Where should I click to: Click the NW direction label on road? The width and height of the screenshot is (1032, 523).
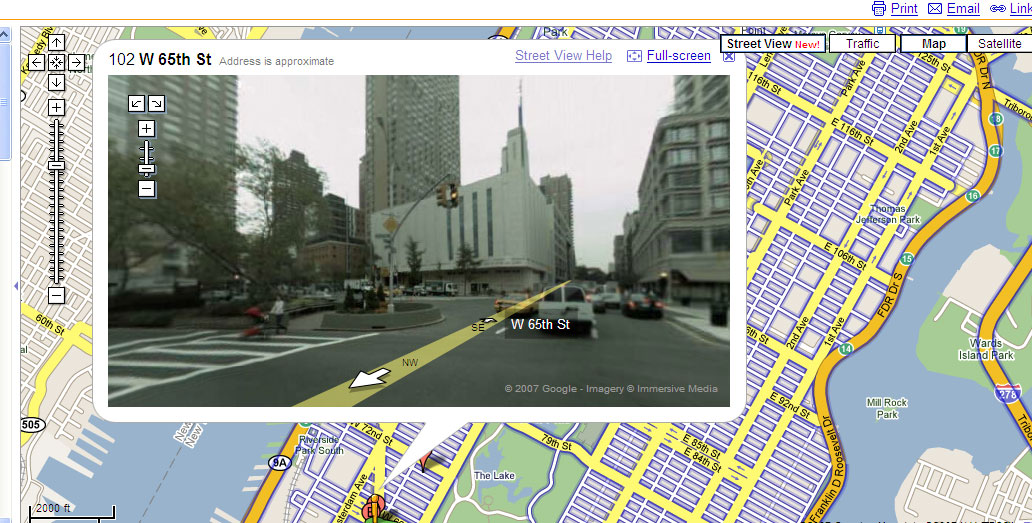click(410, 362)
